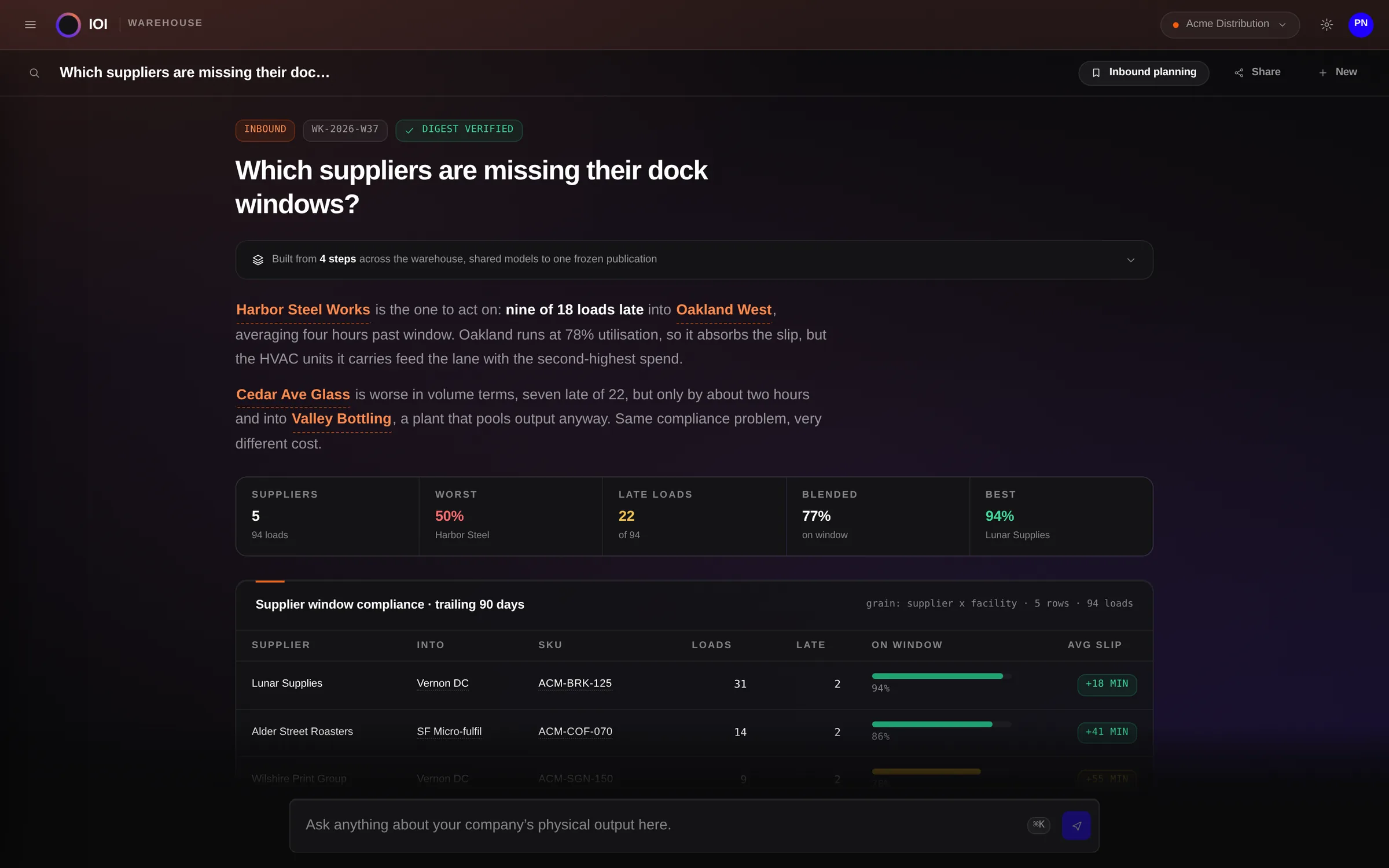This screenshot has width=1389, height=868.
Task: Click the +18 MIN slip badge
Action: 1107,684
